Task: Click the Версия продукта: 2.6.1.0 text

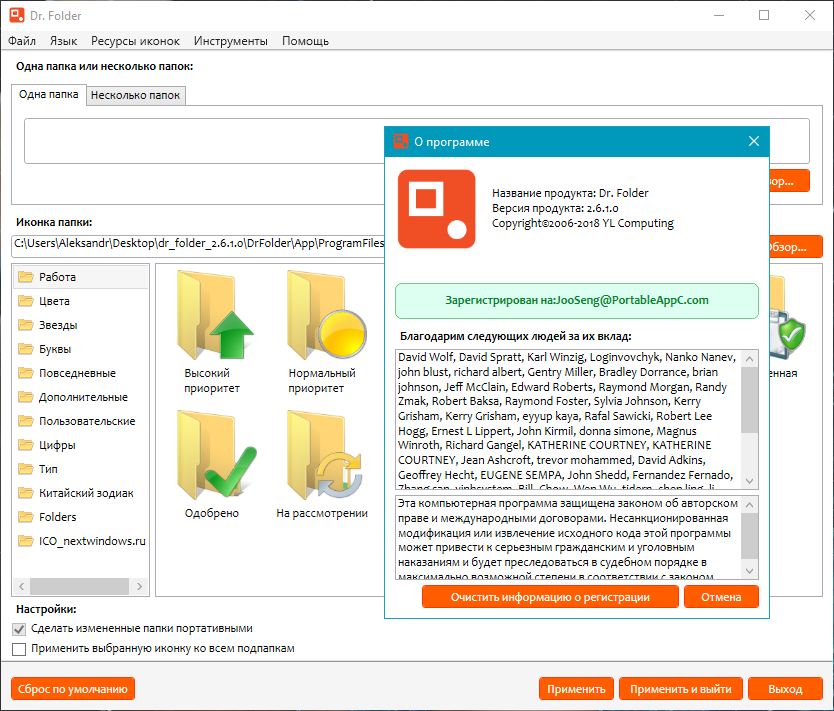Action: click(x=555, y=208)
